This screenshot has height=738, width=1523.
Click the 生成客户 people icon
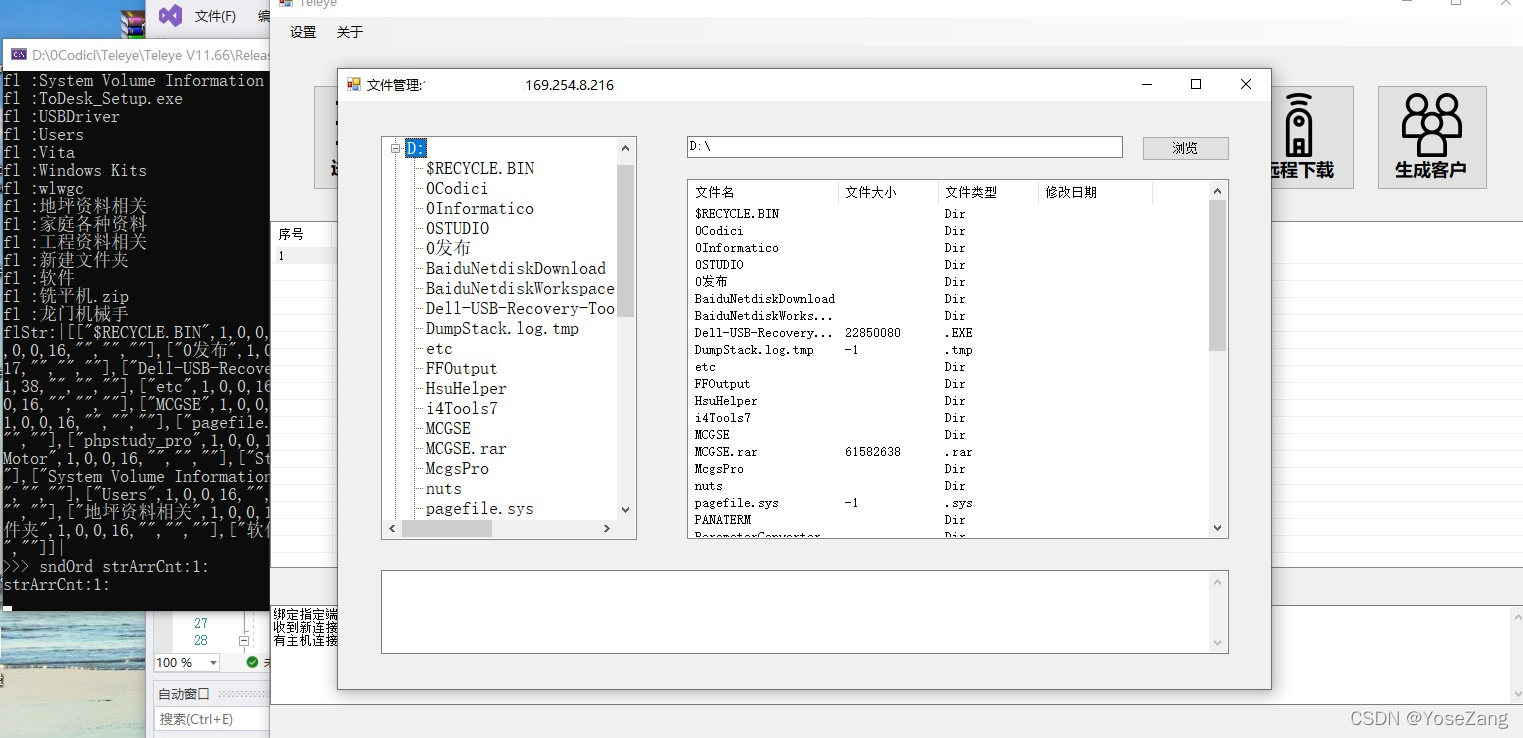[1431, 124]
